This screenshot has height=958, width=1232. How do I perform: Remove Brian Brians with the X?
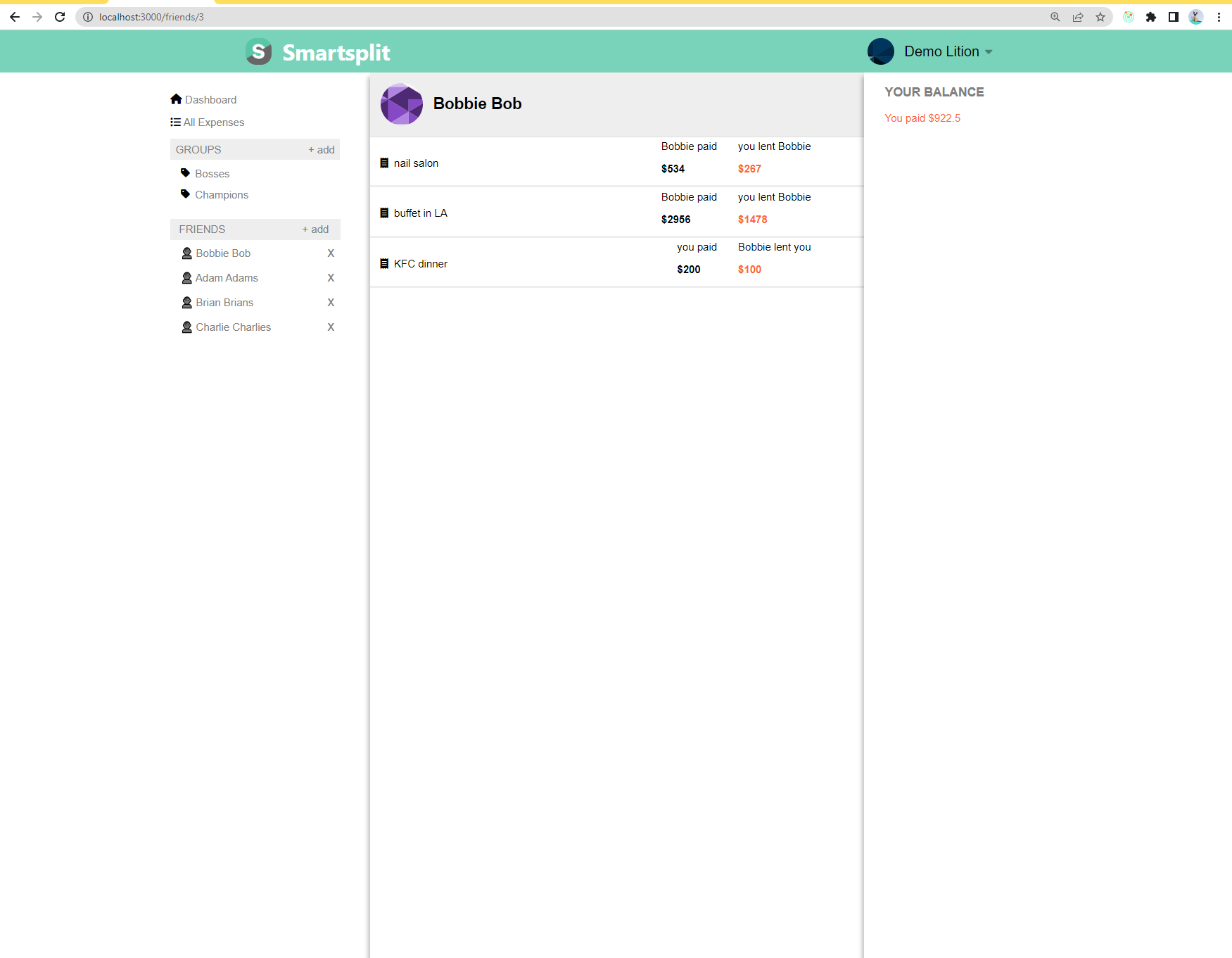click(331, 303)
